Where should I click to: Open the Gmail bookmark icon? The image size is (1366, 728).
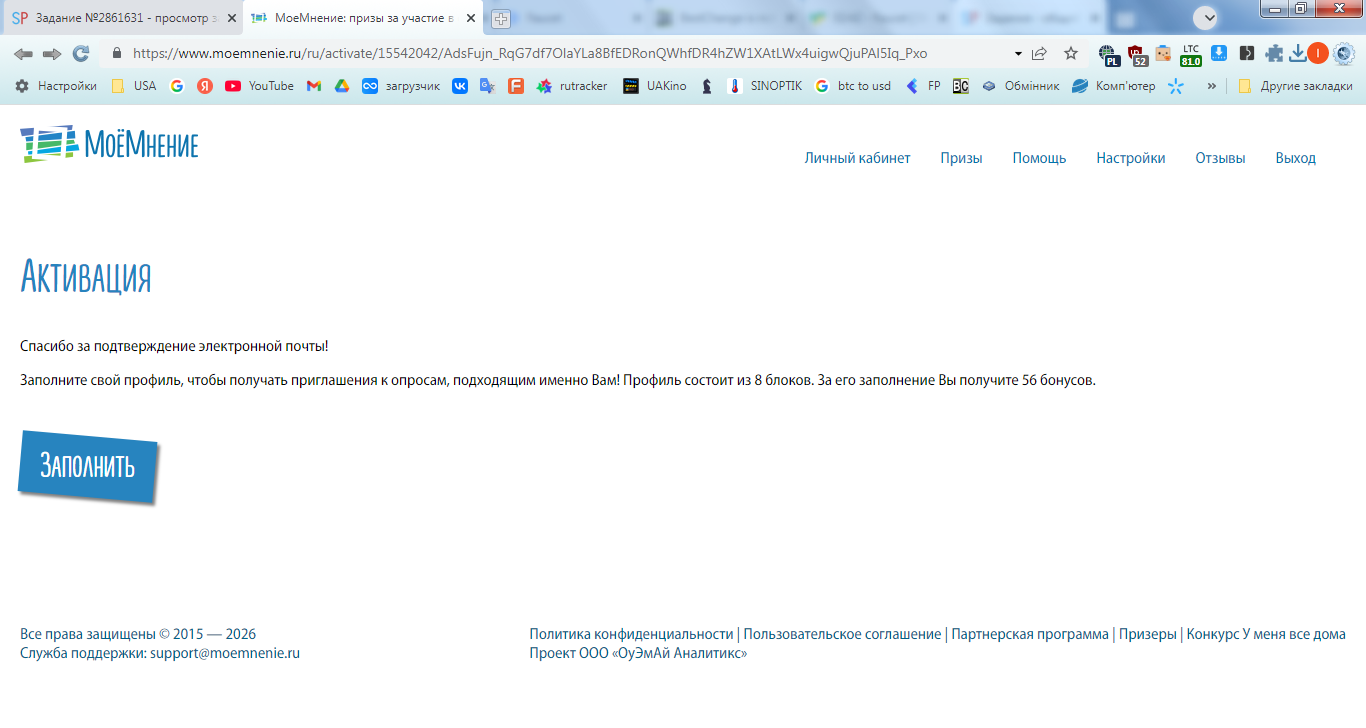coord(314,86)
